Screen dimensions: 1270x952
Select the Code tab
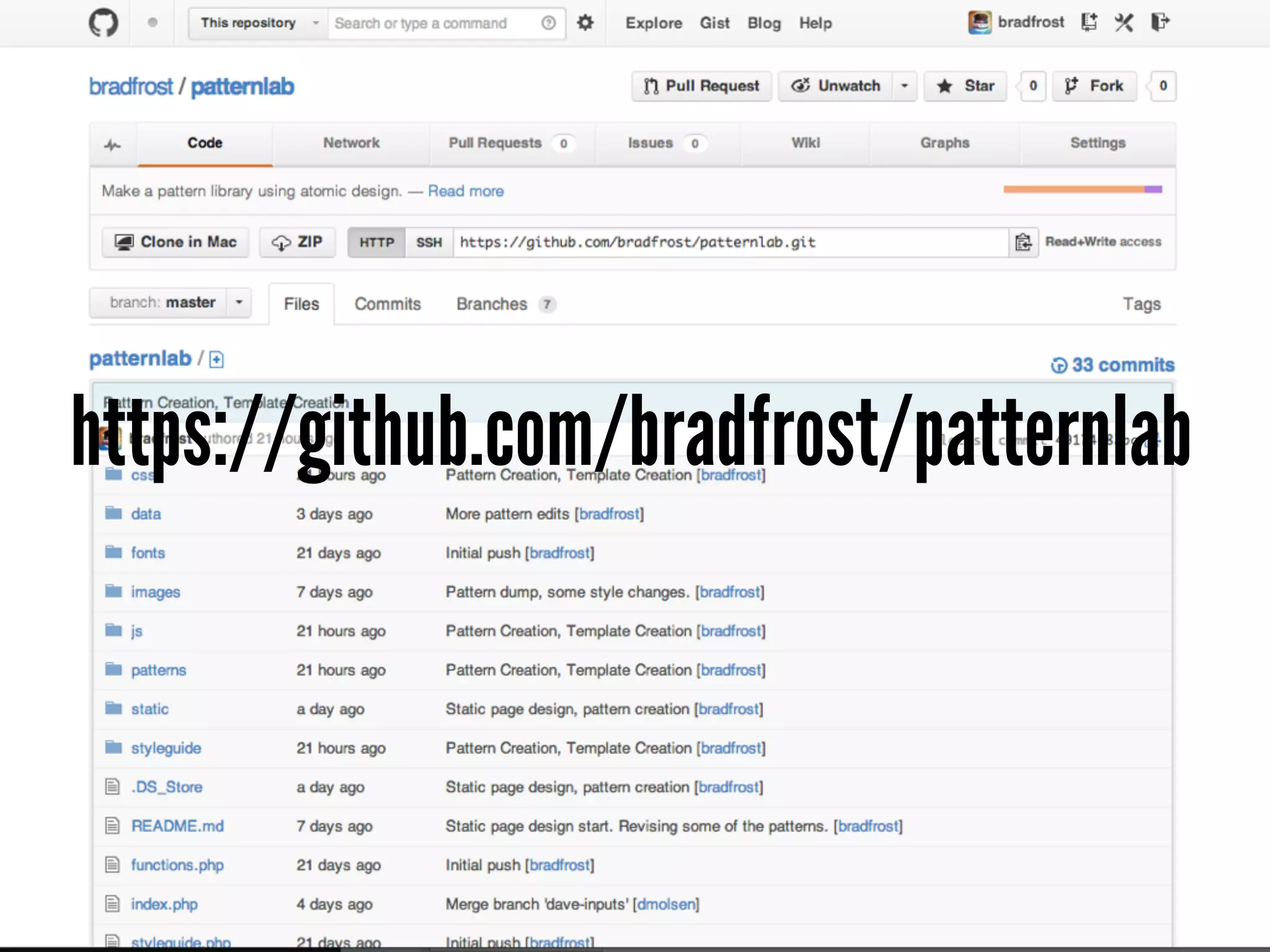coord(205,143)
